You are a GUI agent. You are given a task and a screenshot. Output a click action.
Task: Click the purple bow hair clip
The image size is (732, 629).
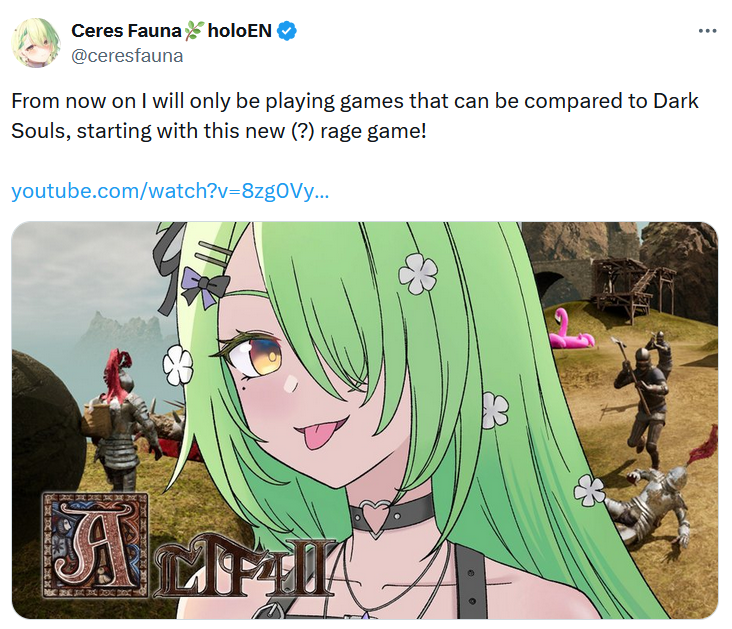click(204, 287)
